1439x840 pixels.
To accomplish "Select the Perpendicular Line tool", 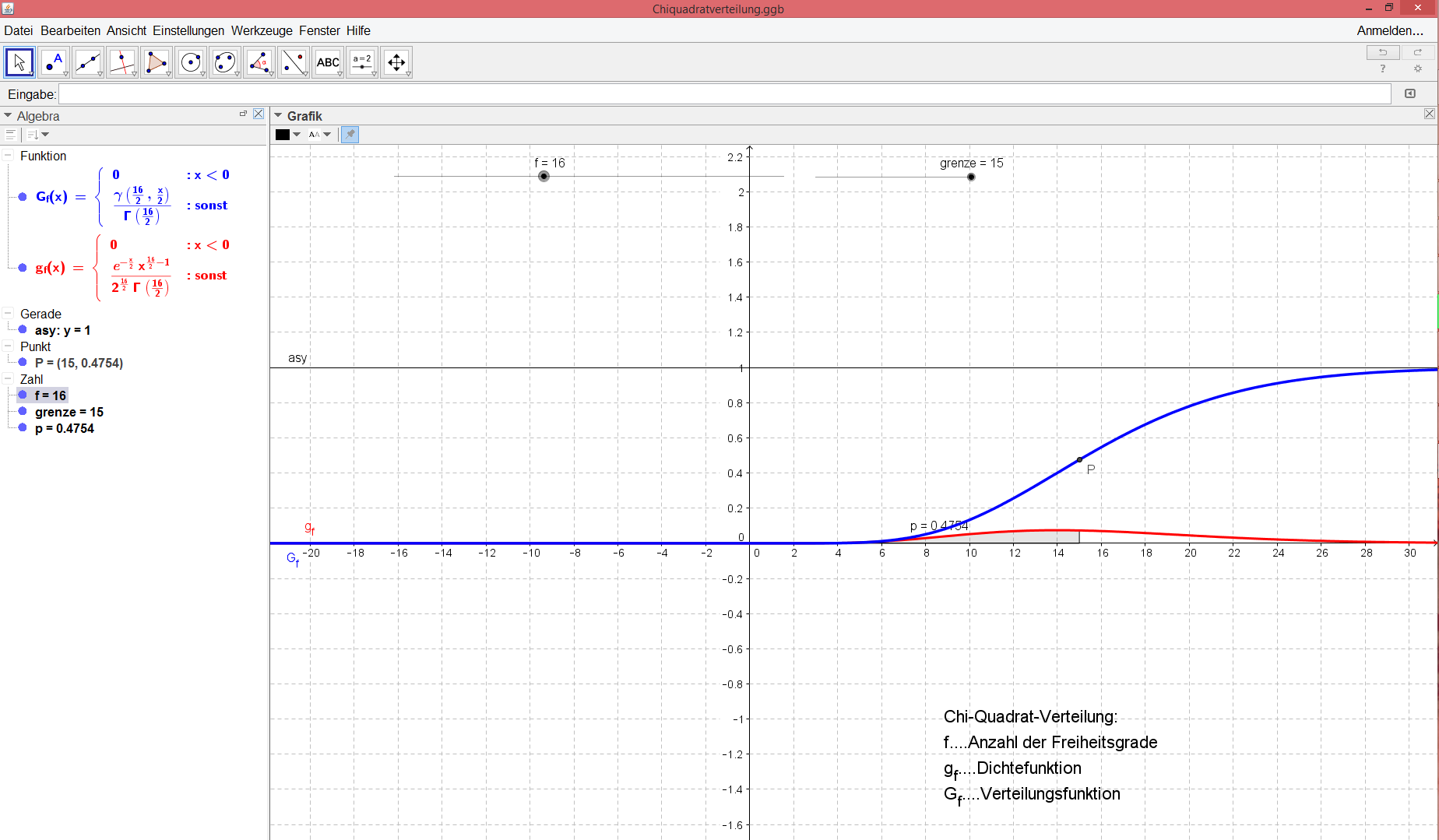I will (x=122, y=62).
